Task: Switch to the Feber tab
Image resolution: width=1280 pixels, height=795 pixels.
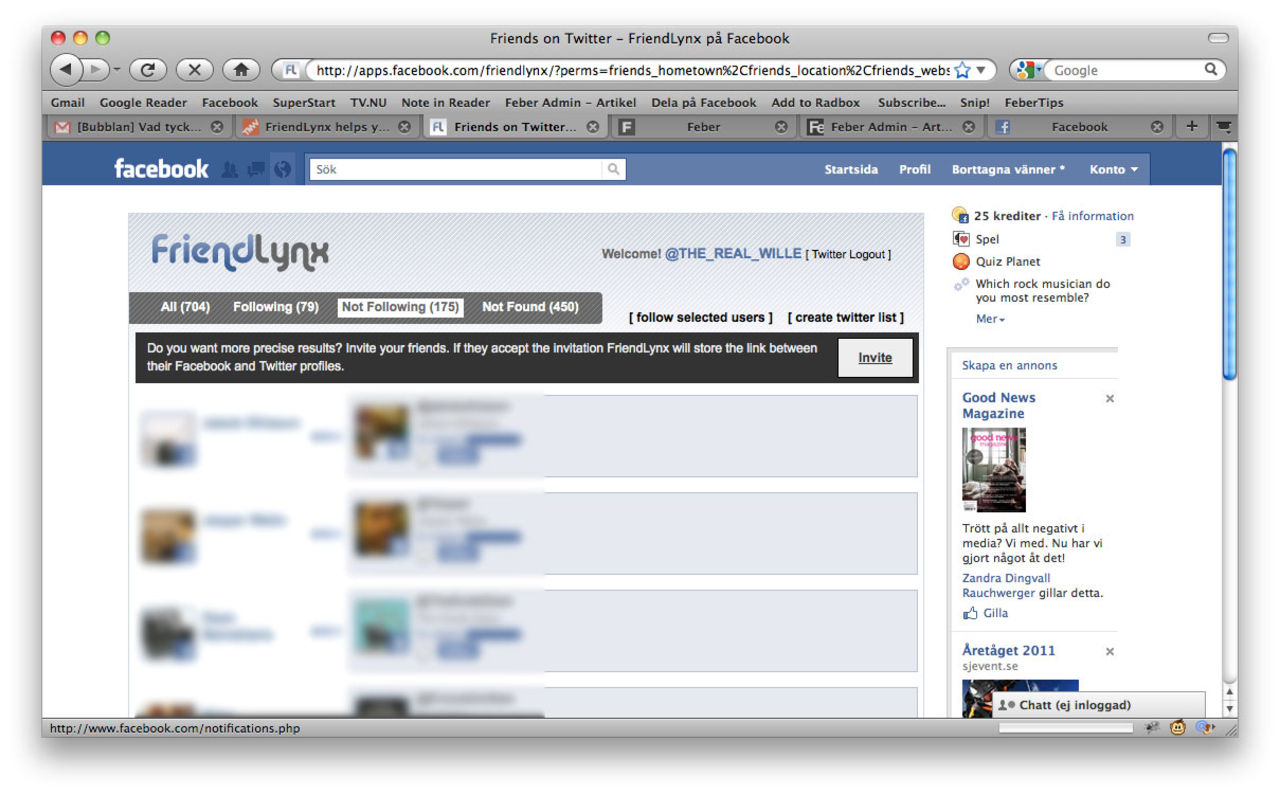Action: click(x=703, y=127)
